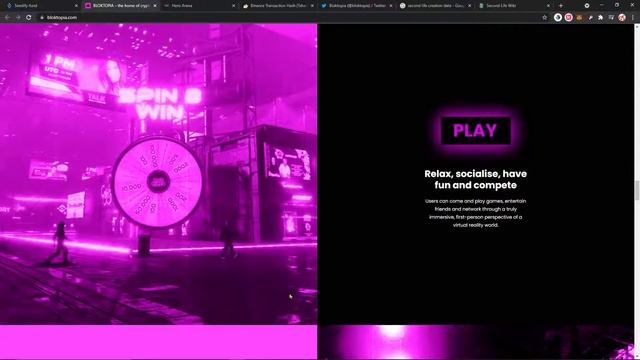Click the 'Relax, socialise, have fun and compete' heading
The image size is (640, 360).
pos(476,180)
